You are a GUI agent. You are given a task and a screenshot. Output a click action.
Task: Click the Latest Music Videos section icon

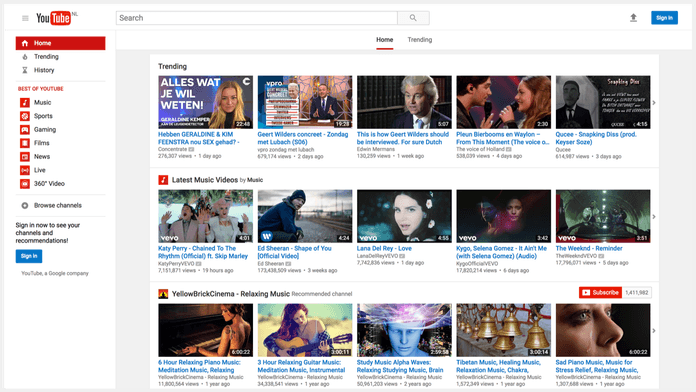point(163,180)
